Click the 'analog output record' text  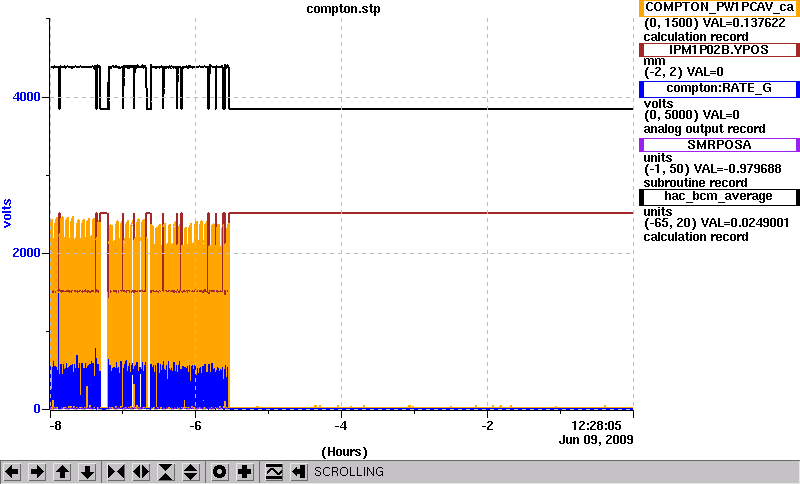[x=704, y=129]
